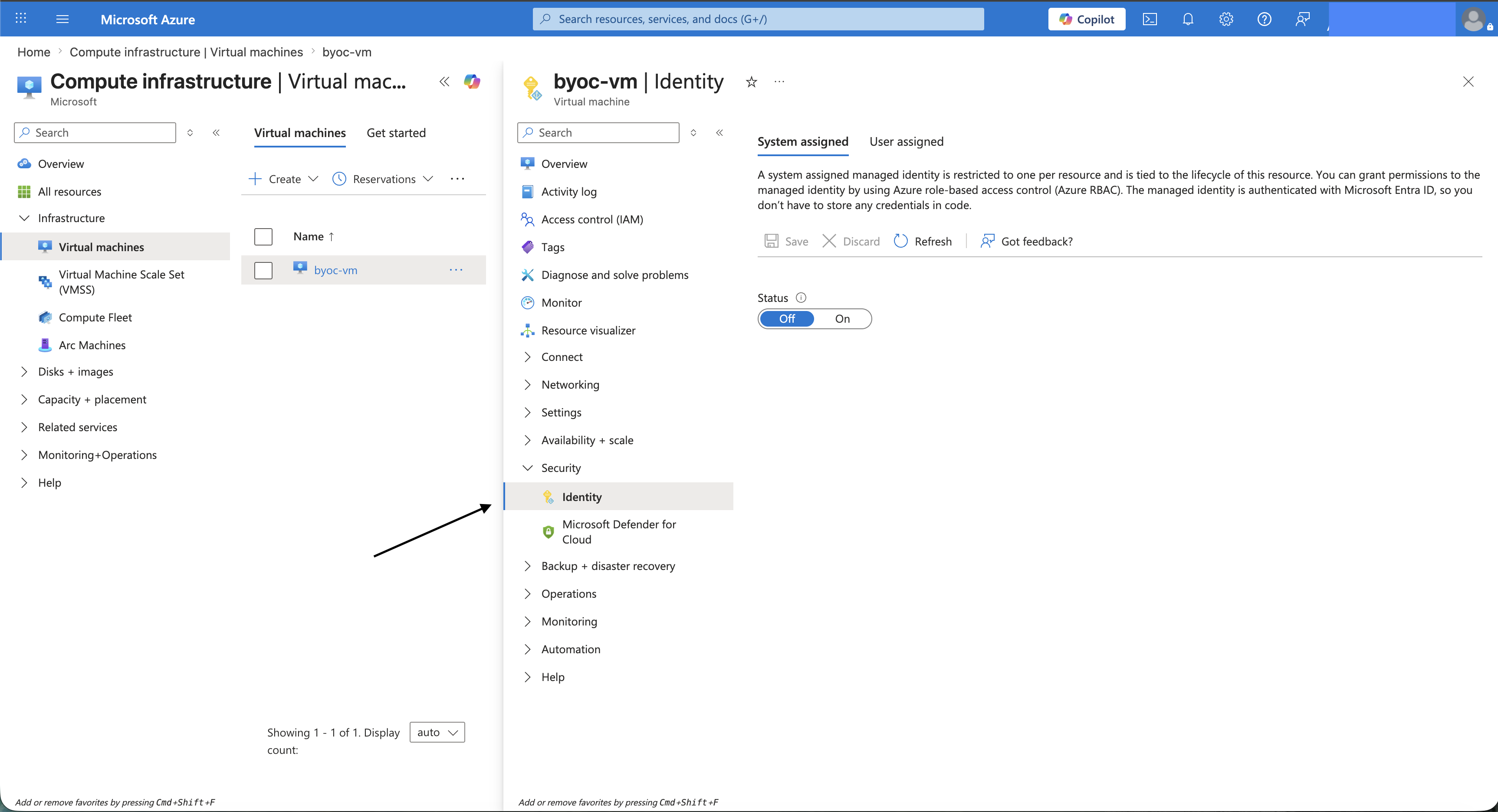Select the System assigned tab
Screen dimensions: 1498x812
(x=802, y=142)
